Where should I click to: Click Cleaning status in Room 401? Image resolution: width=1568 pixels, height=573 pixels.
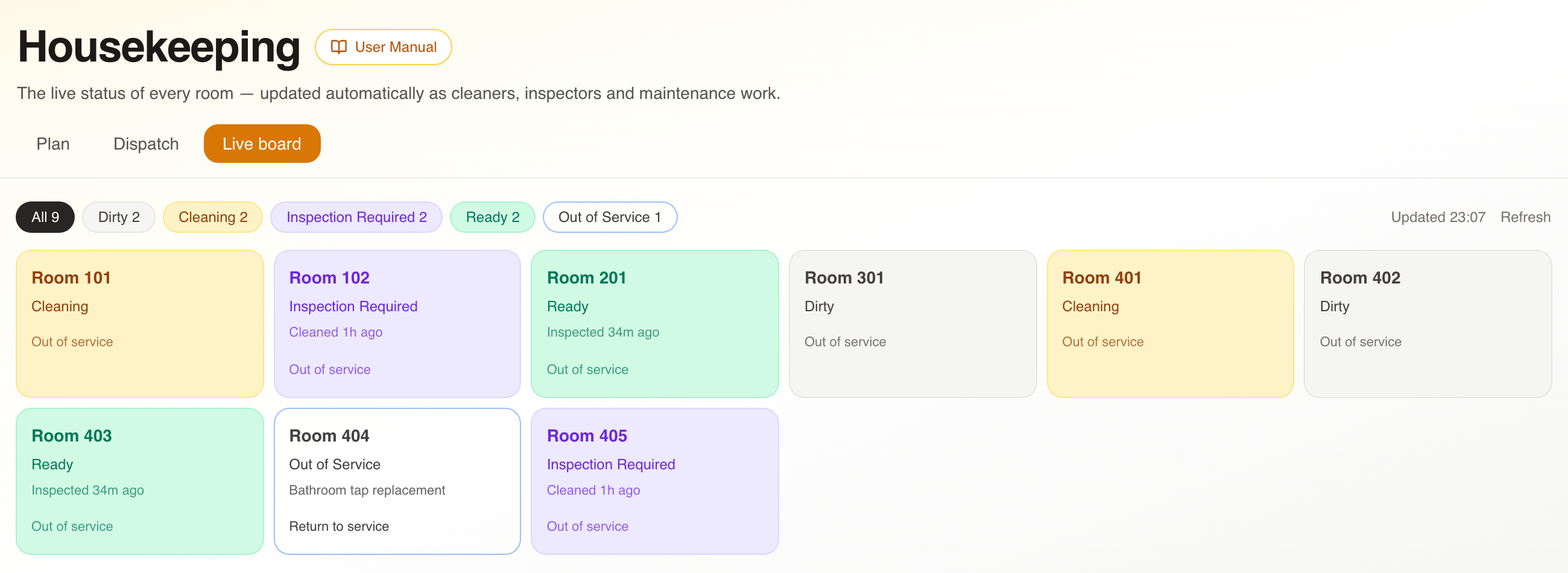pos(1090,306)
